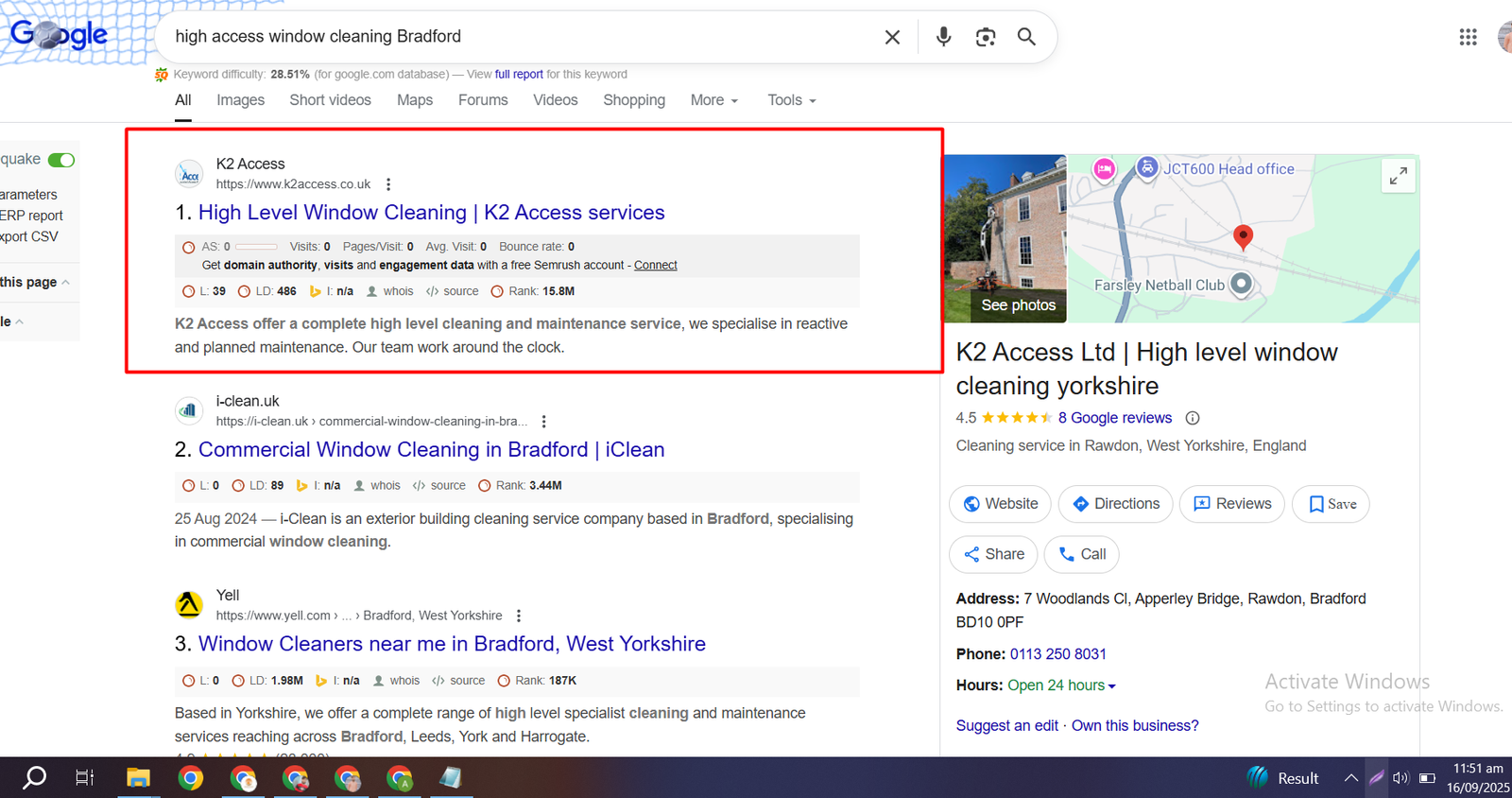Click into the Google search input field
Image resolution: width=1512 pixels, height=798 pixels.
(520, 37)
